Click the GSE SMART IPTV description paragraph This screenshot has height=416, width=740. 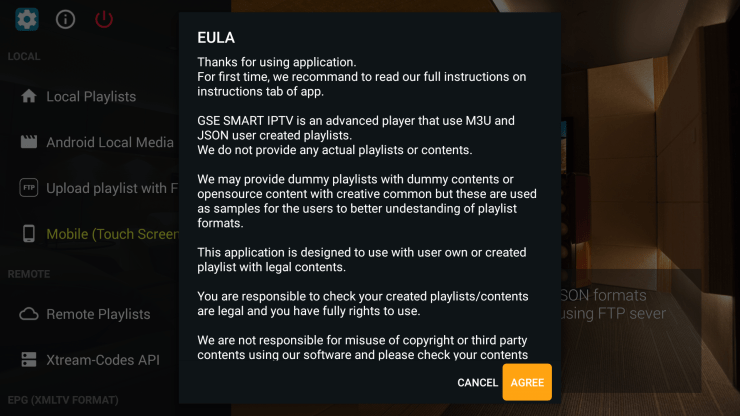(x=356, y=135)
